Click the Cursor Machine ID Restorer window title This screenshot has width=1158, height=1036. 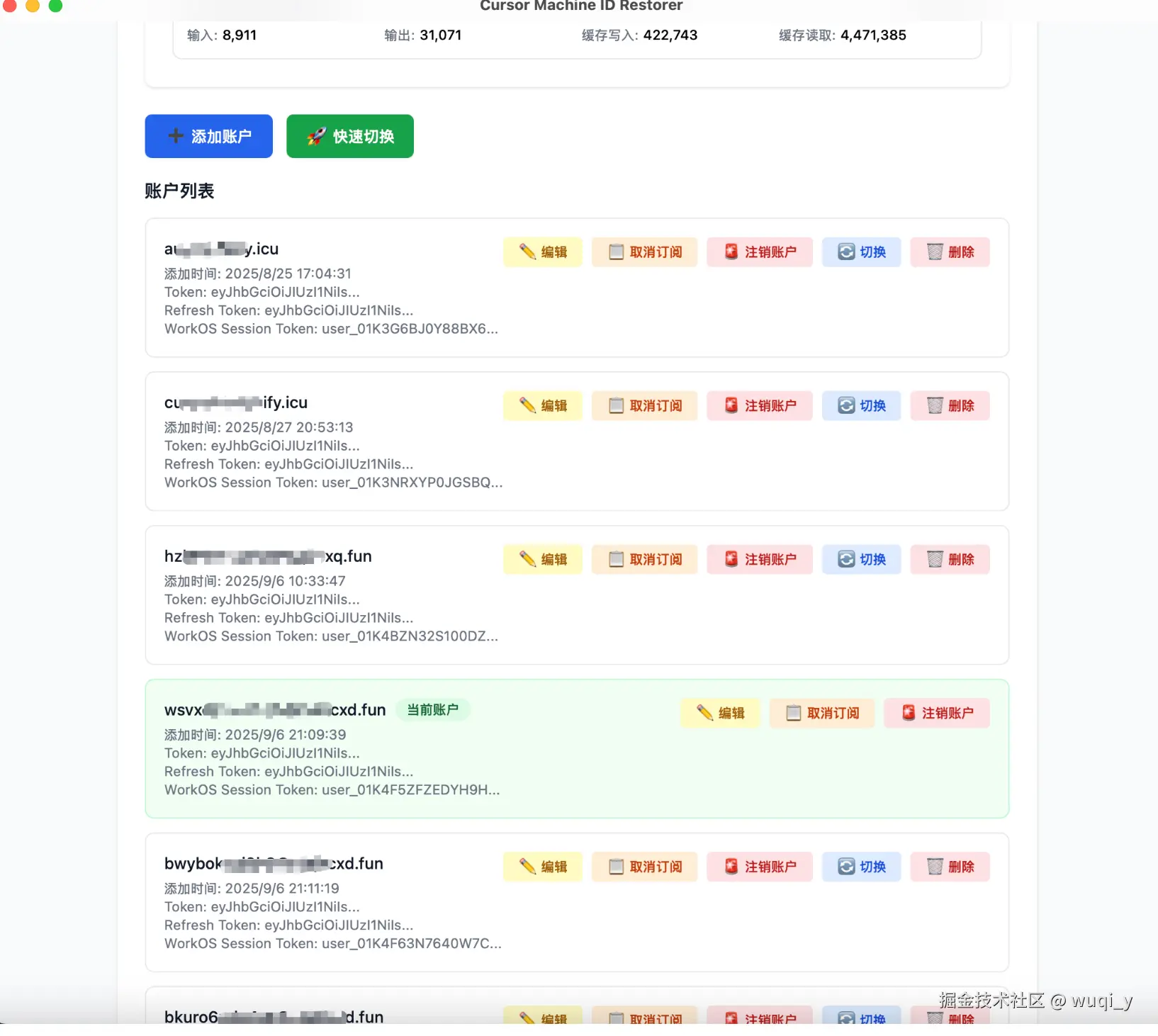coord(581,6)
